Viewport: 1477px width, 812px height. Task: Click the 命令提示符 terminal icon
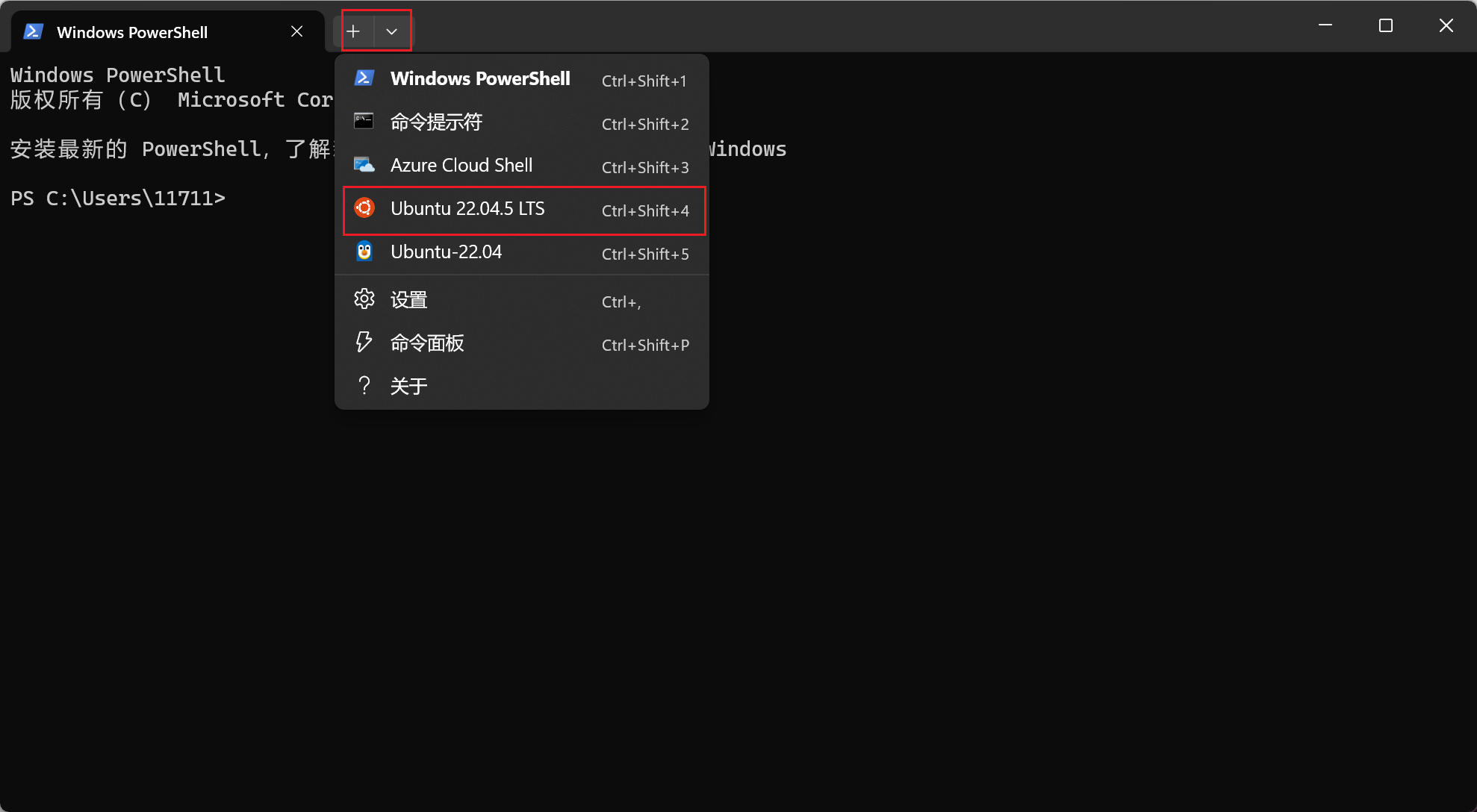tap(364, 121)
